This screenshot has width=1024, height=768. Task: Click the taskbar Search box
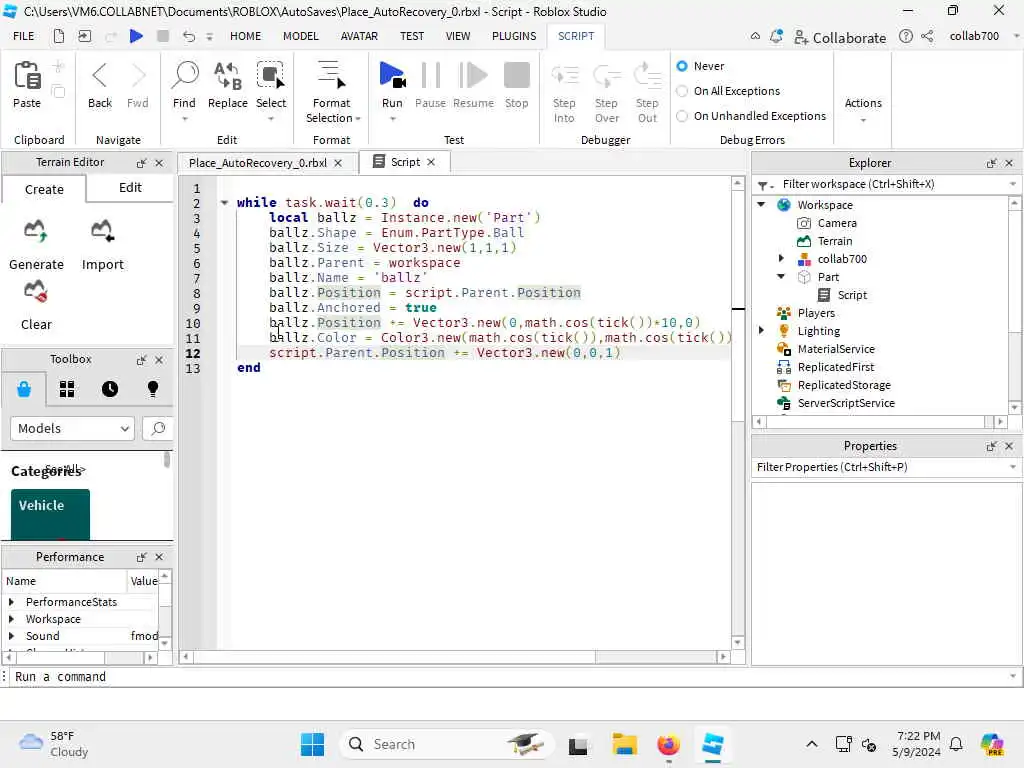pyautogui.click(x=446, y=744)
